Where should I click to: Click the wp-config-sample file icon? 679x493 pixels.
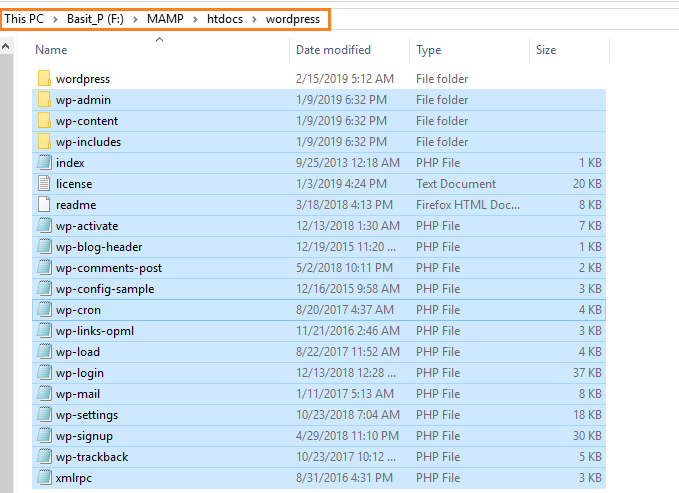click(44, 289)
